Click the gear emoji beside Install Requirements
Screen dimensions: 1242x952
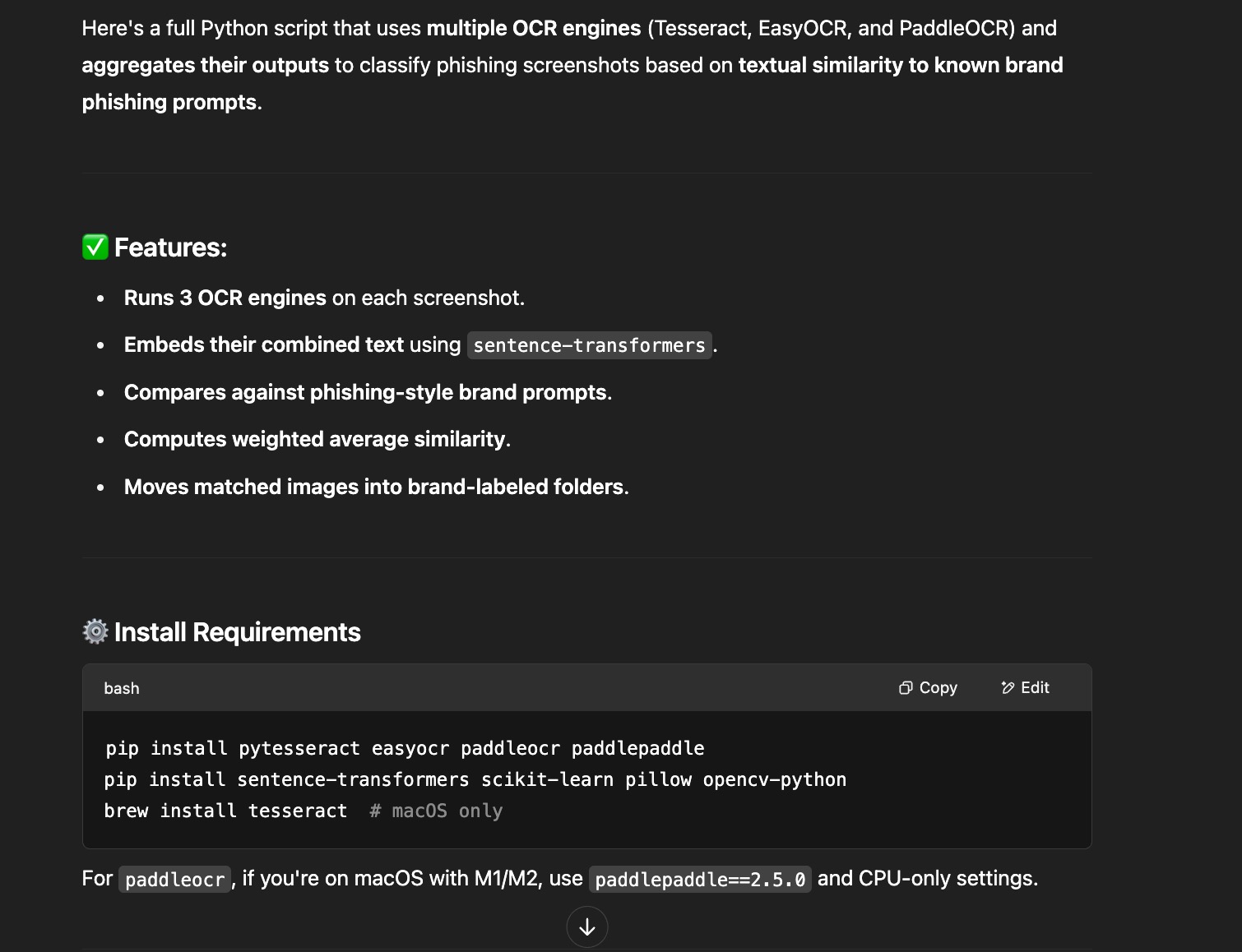[95, 631]
